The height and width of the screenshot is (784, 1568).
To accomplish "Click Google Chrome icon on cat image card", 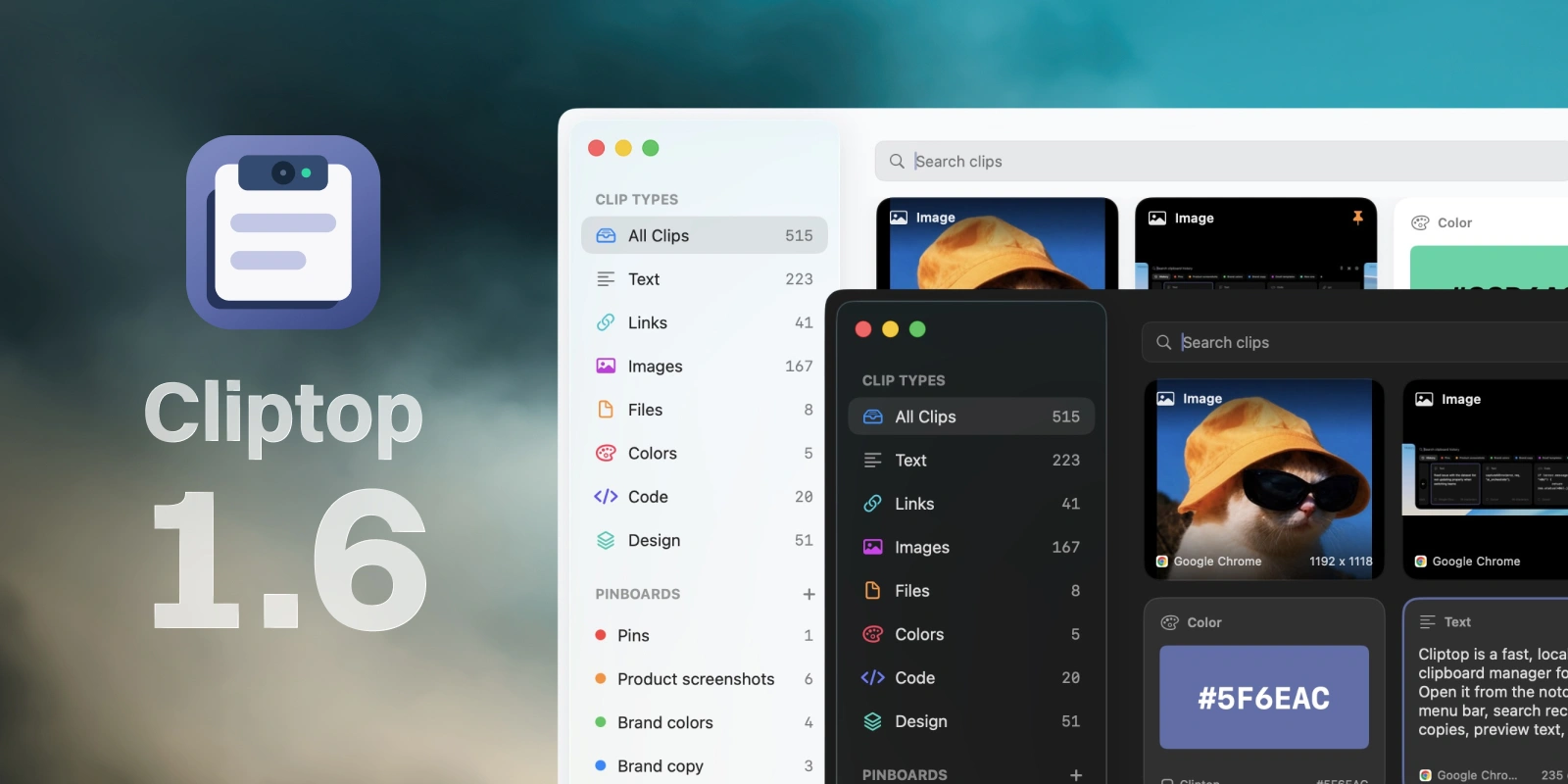I will (1162, 562).
